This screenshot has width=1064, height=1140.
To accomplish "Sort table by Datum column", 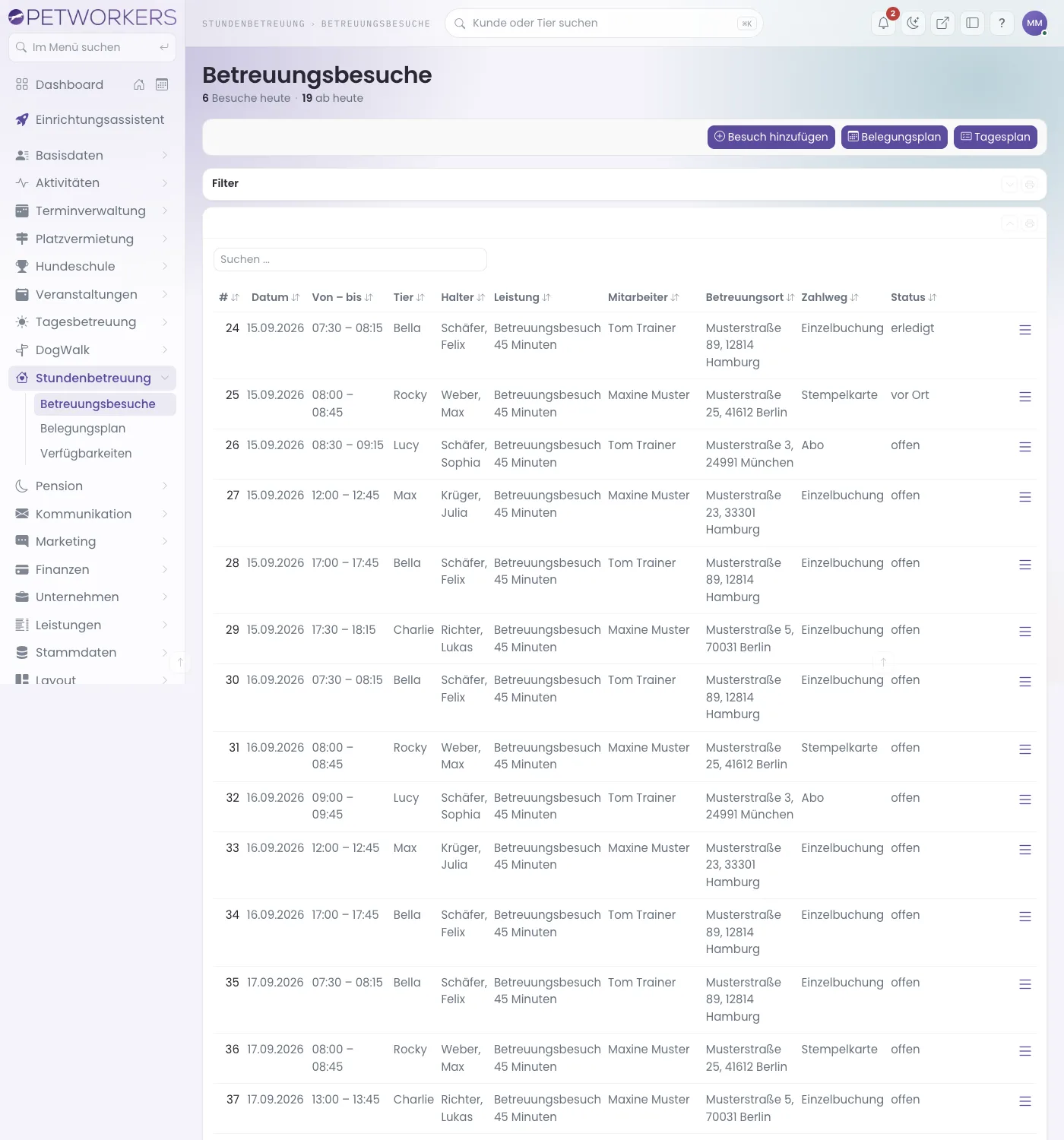I will point(276,297).
